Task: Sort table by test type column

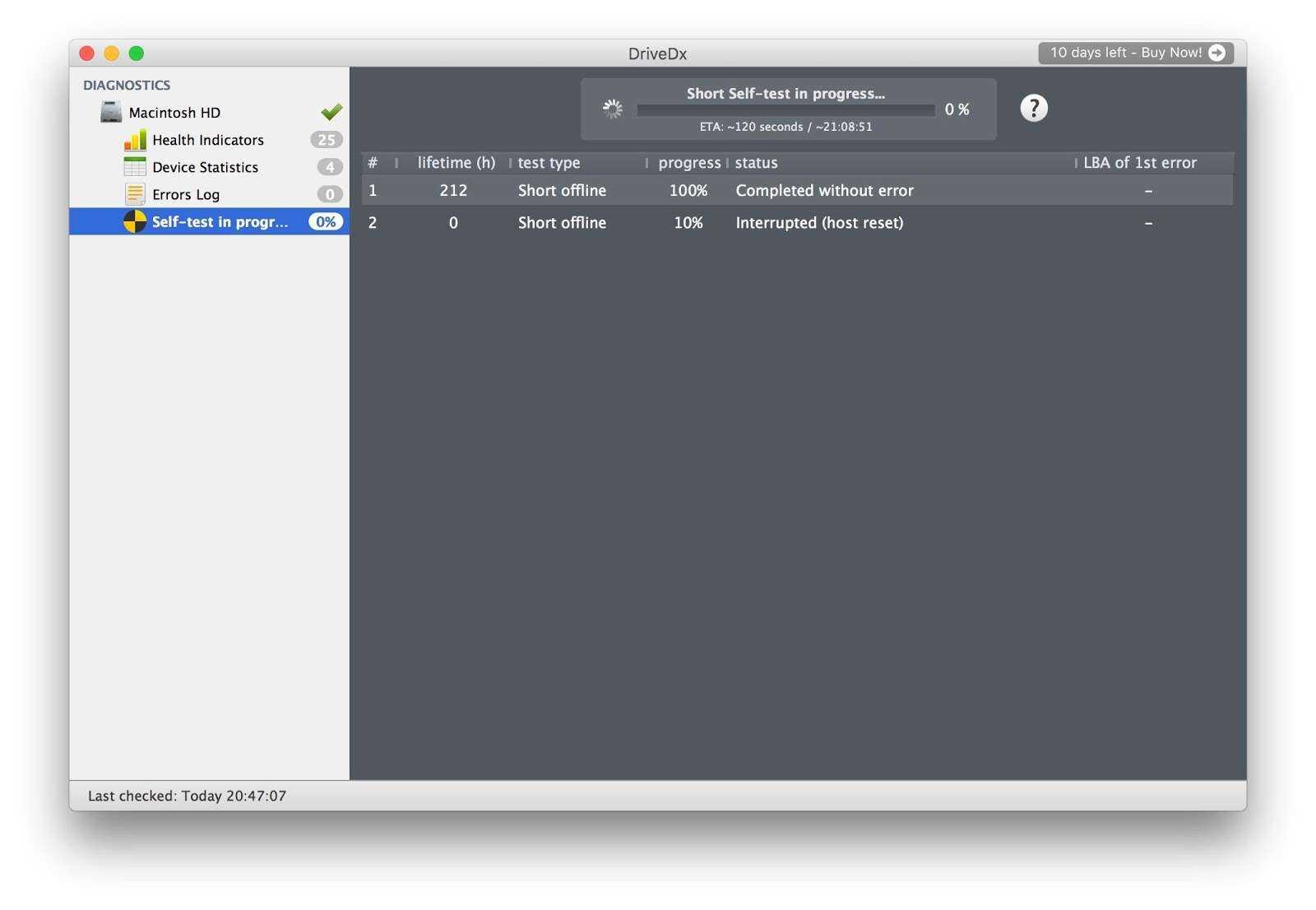Action: pos(549,163)
